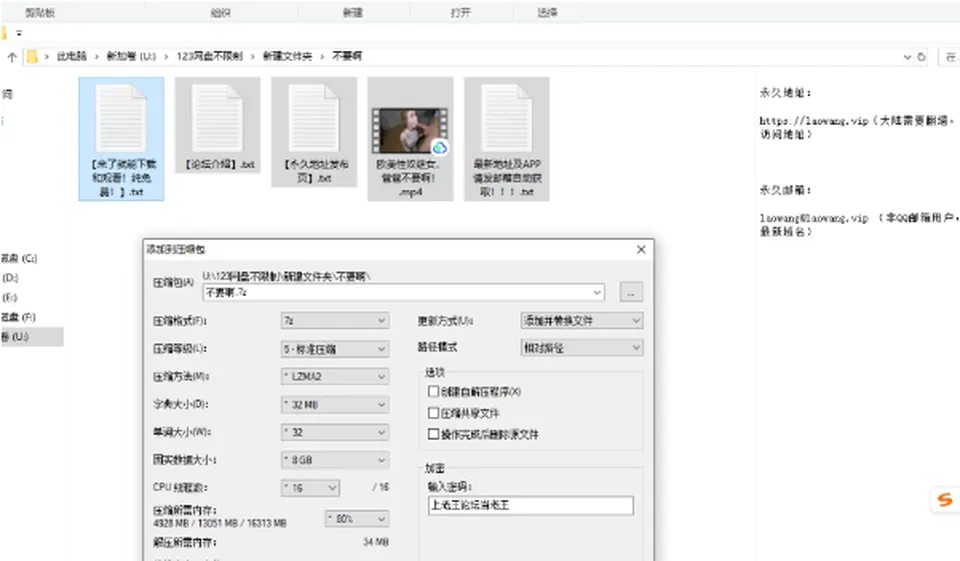Open the 单词大小 dropdown showing 32
Viewport: 960px width, 561px height.
click(x=335, y=432)
